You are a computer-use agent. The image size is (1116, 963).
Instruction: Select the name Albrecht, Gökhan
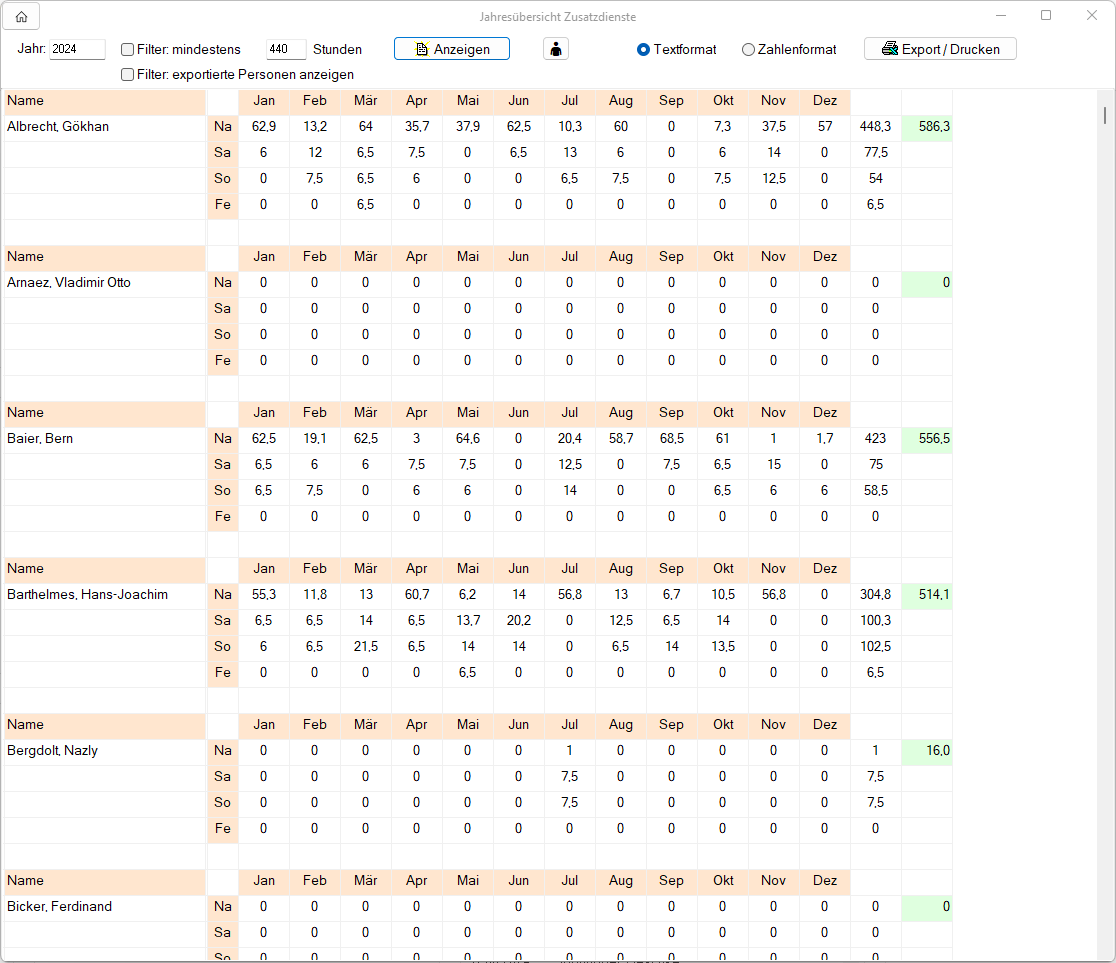(x=58, y=127)
